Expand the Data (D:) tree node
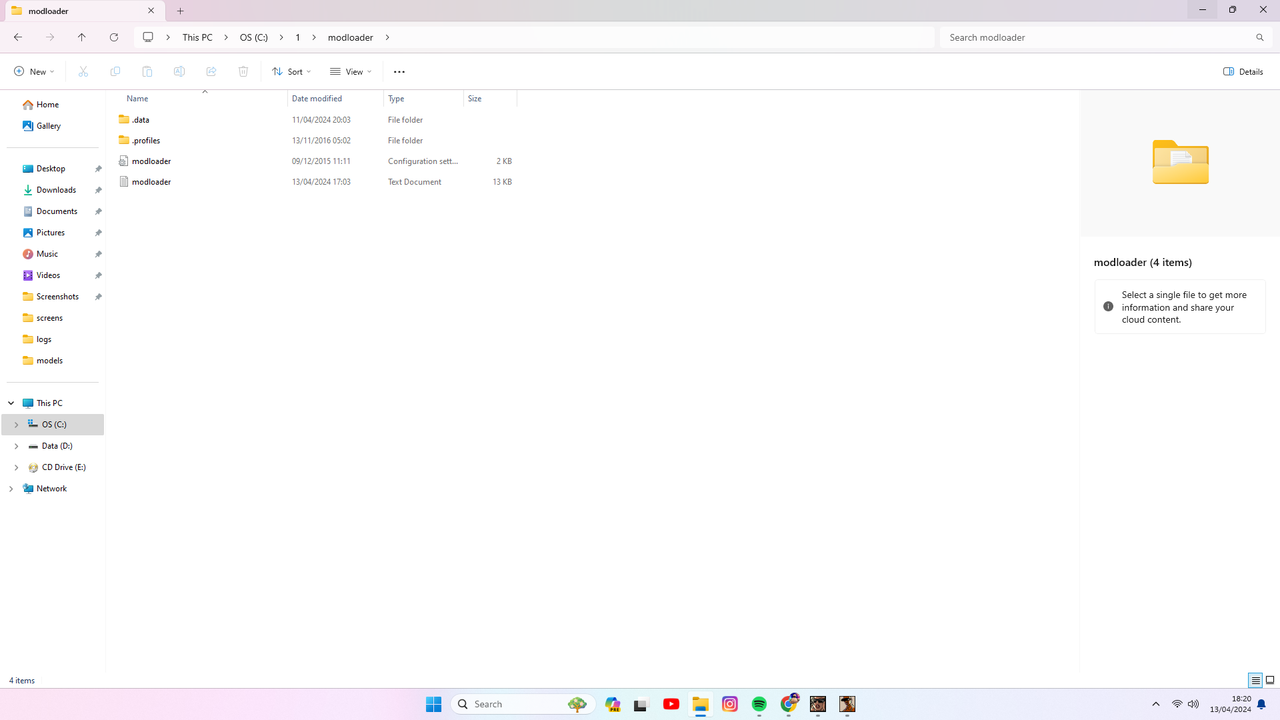Screen dimensions: 1280x720 (16, 446)
